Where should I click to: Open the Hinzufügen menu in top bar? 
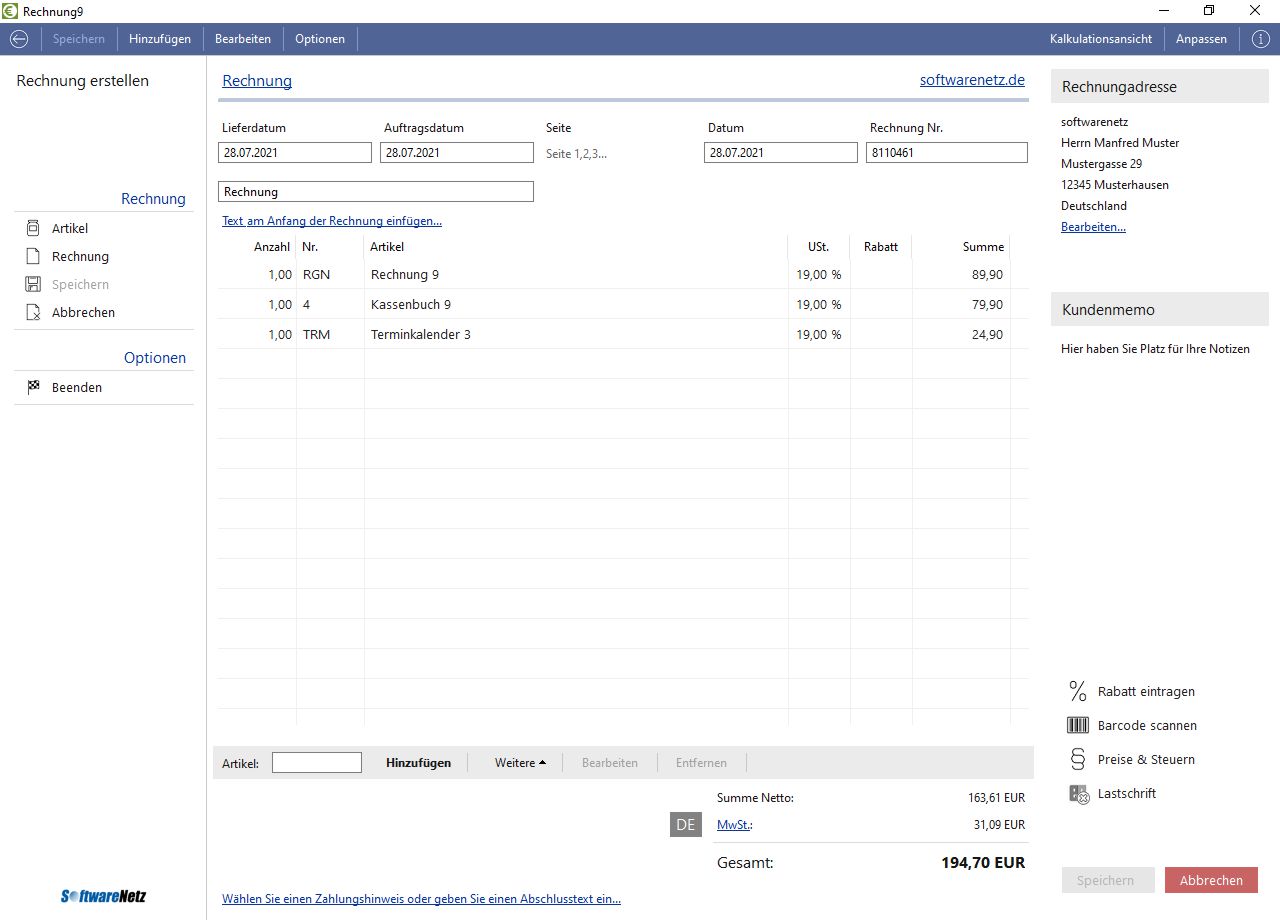[x=160, y=39]
